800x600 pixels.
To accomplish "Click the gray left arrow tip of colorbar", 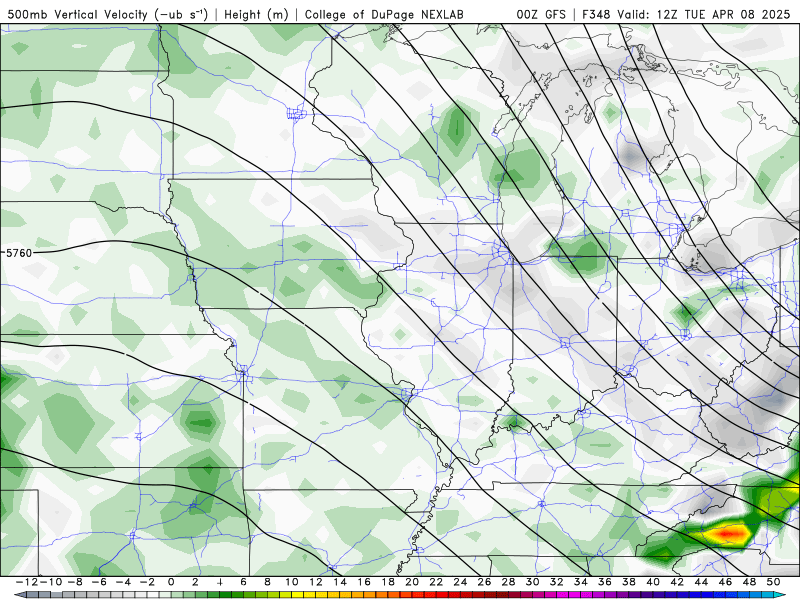I will pos(19,595).
